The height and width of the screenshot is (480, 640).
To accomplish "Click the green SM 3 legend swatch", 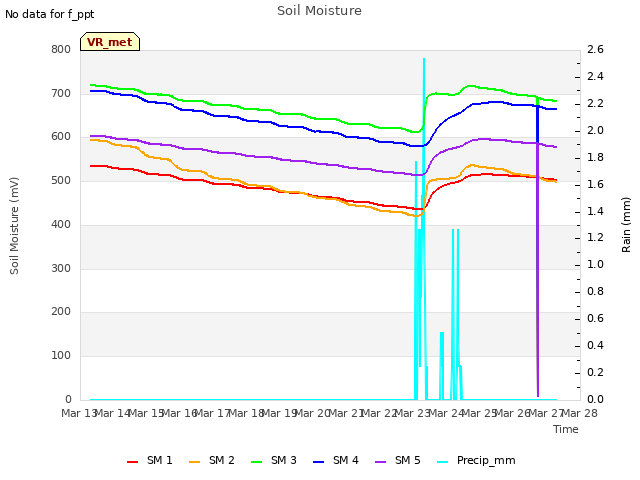I will 256,462.
